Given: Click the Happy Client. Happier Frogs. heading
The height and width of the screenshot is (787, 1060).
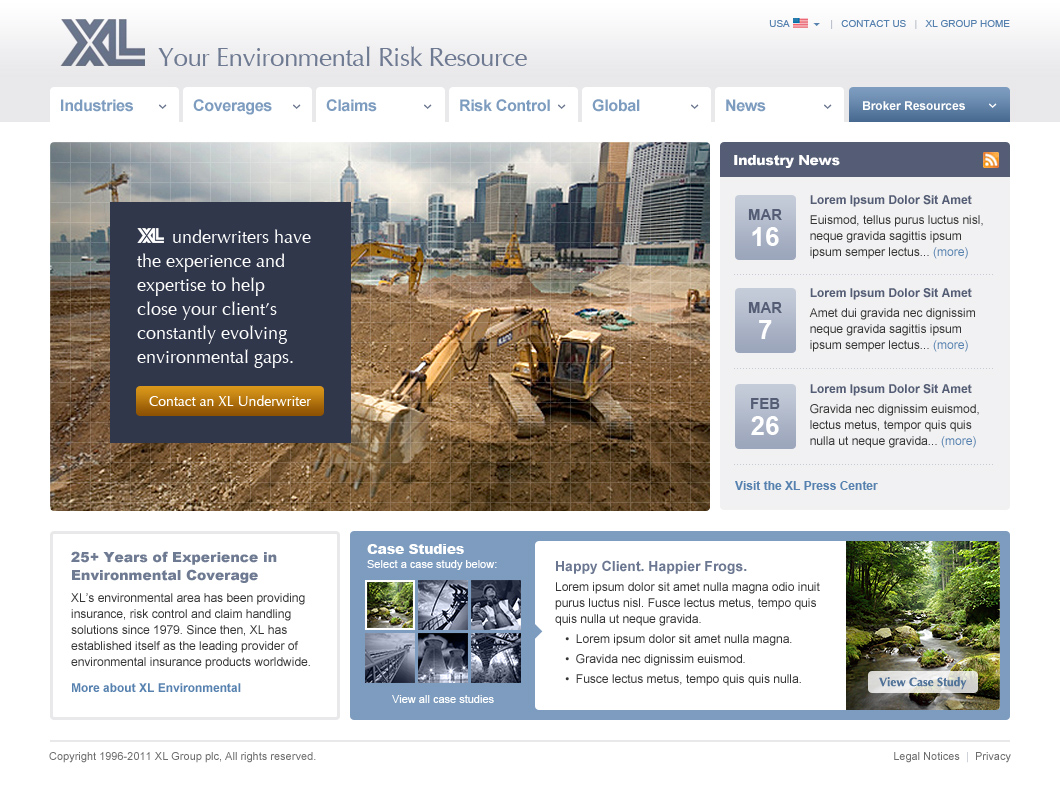Looking at the screenshot, I should click(x=651, y=567).
